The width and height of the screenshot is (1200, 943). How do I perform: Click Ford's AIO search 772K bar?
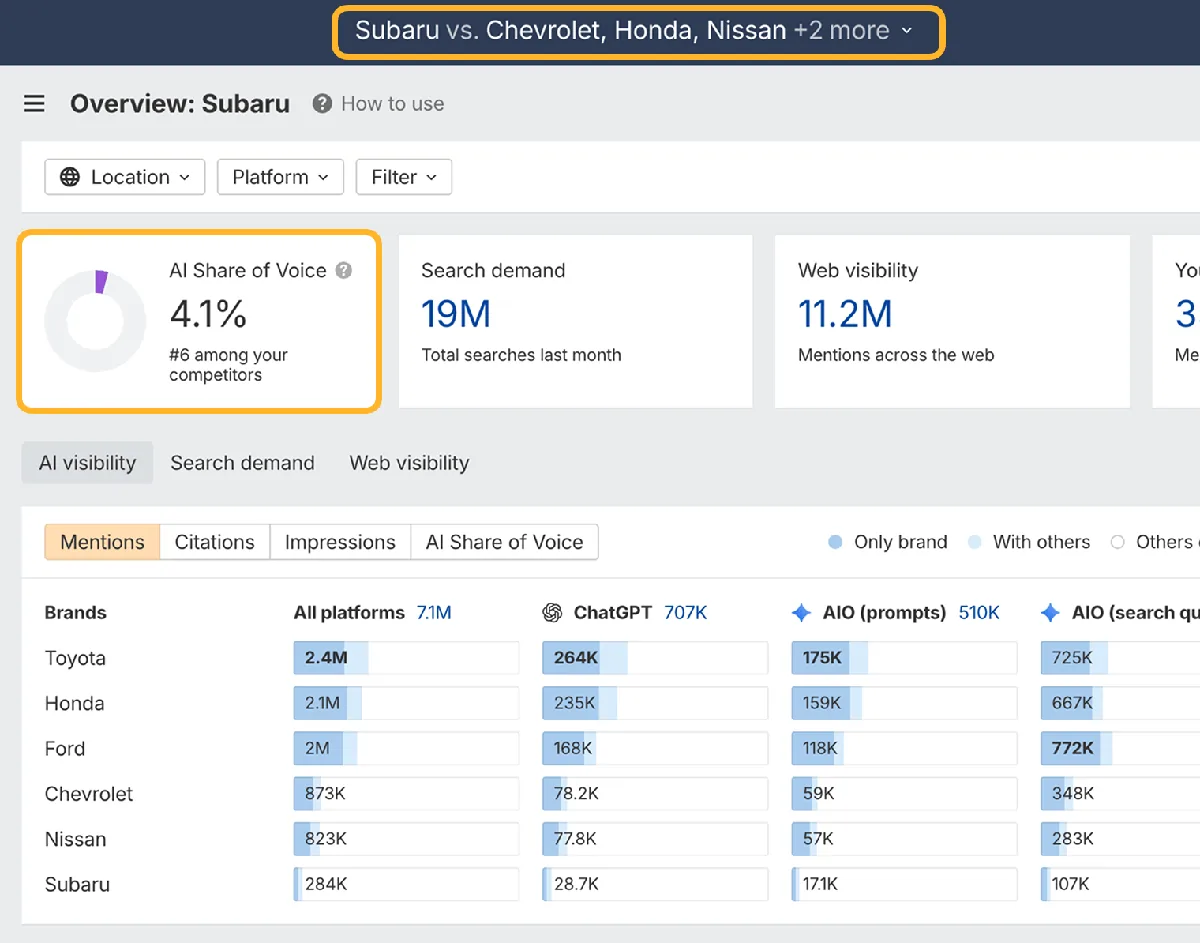click(x=1120, y=748)
